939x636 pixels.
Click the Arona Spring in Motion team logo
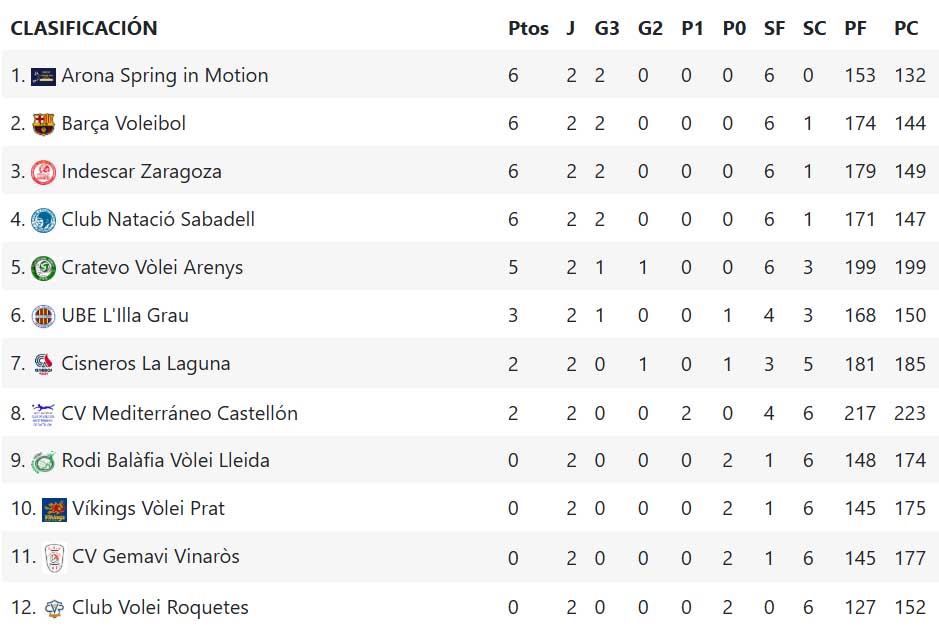point(43,76)
